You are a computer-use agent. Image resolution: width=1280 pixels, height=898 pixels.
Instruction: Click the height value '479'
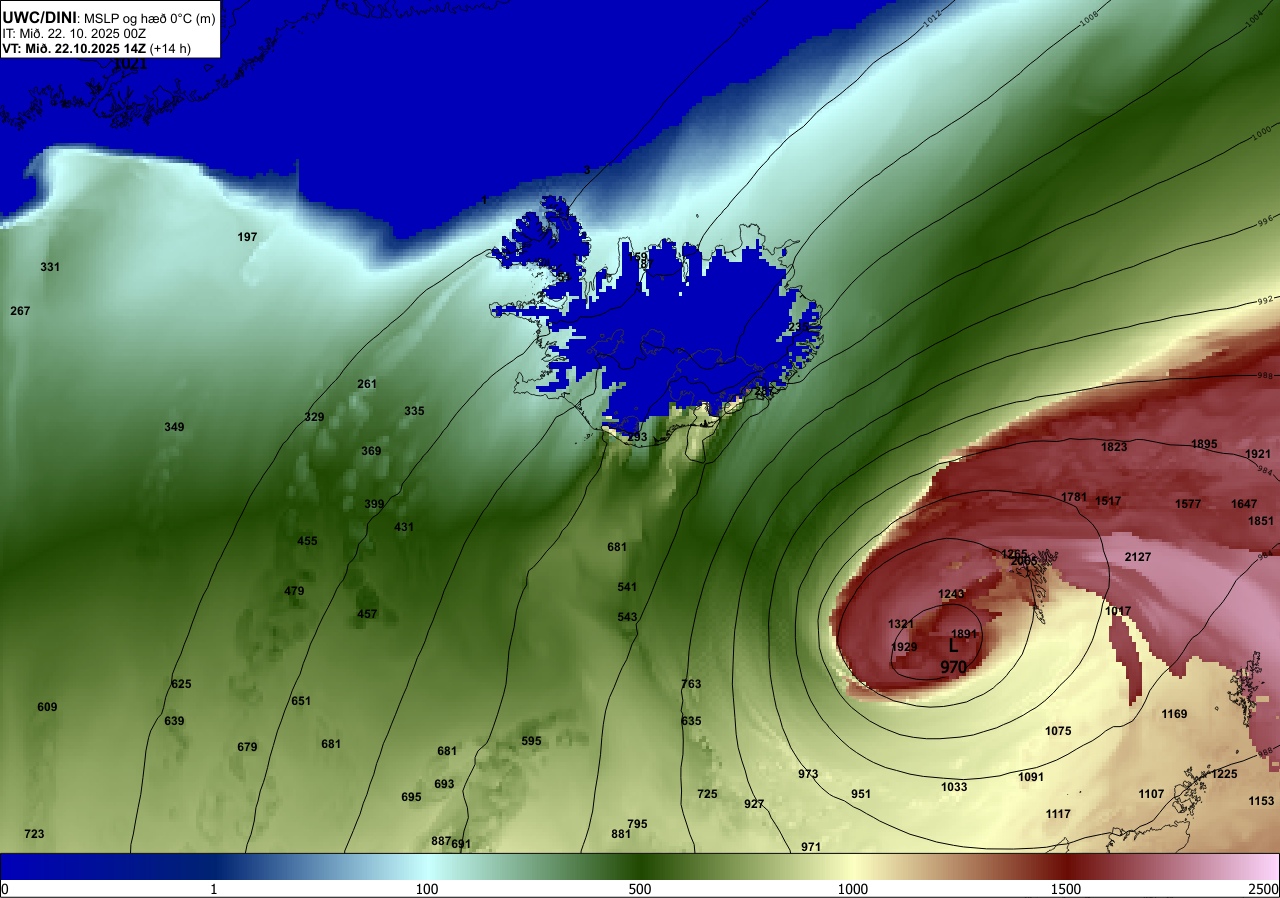[x=294, y=591]
